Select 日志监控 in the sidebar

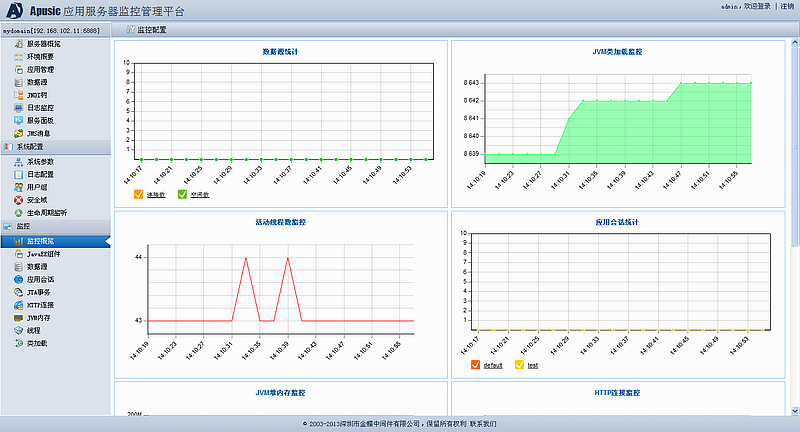point(40,108)
